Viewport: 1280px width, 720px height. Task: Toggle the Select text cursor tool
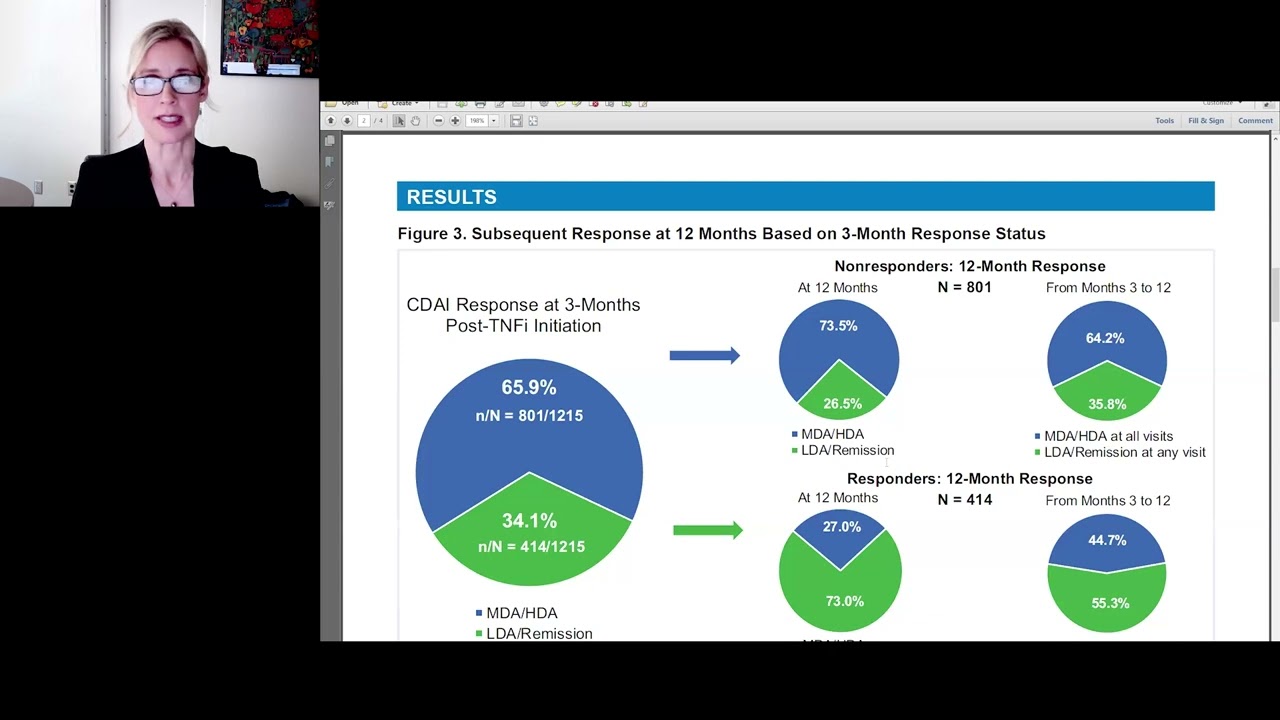point(399,121)
